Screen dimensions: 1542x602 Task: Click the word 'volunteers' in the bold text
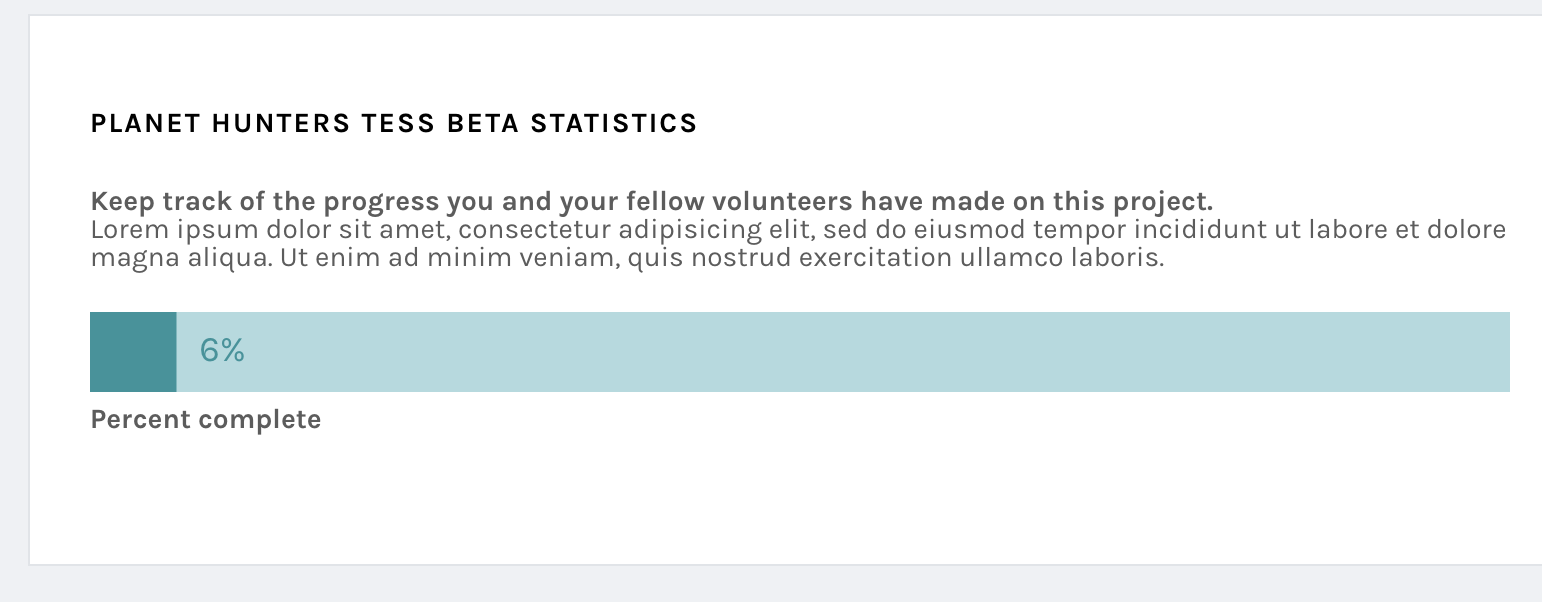784,201
